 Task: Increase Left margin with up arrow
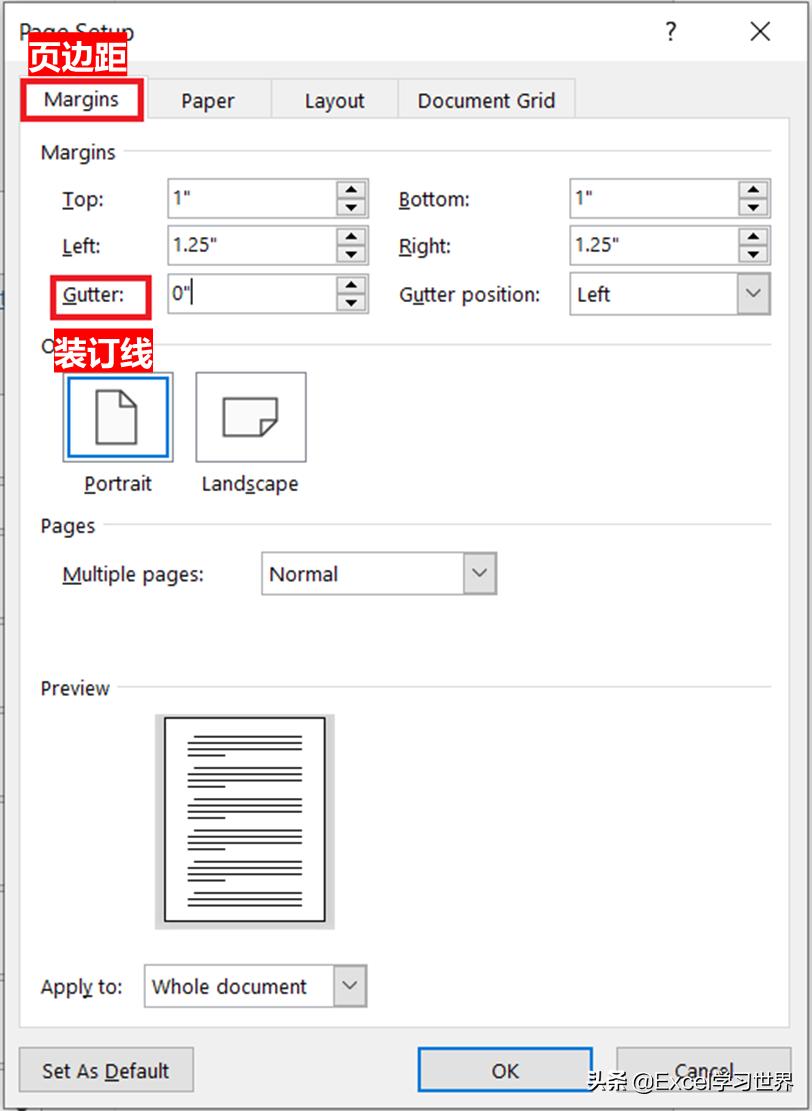click(x=351, y=237)
